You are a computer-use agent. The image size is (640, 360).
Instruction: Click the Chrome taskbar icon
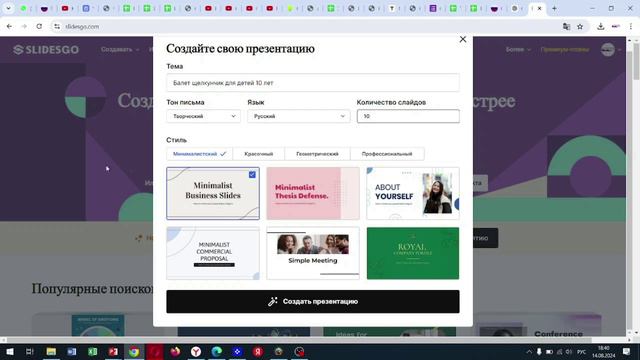tap(134, 351)
